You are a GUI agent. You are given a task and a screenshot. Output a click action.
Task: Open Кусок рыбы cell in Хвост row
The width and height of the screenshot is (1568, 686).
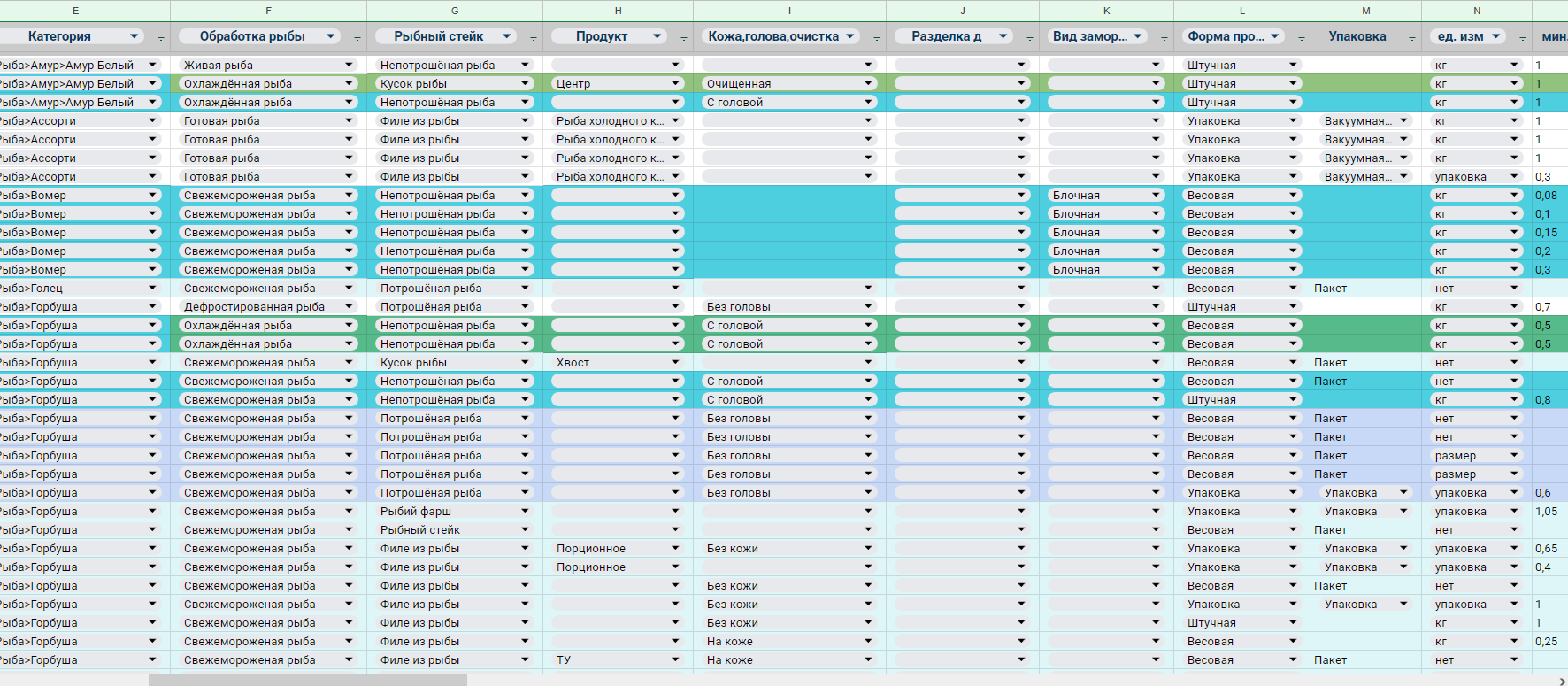click(x=455, y=362)
